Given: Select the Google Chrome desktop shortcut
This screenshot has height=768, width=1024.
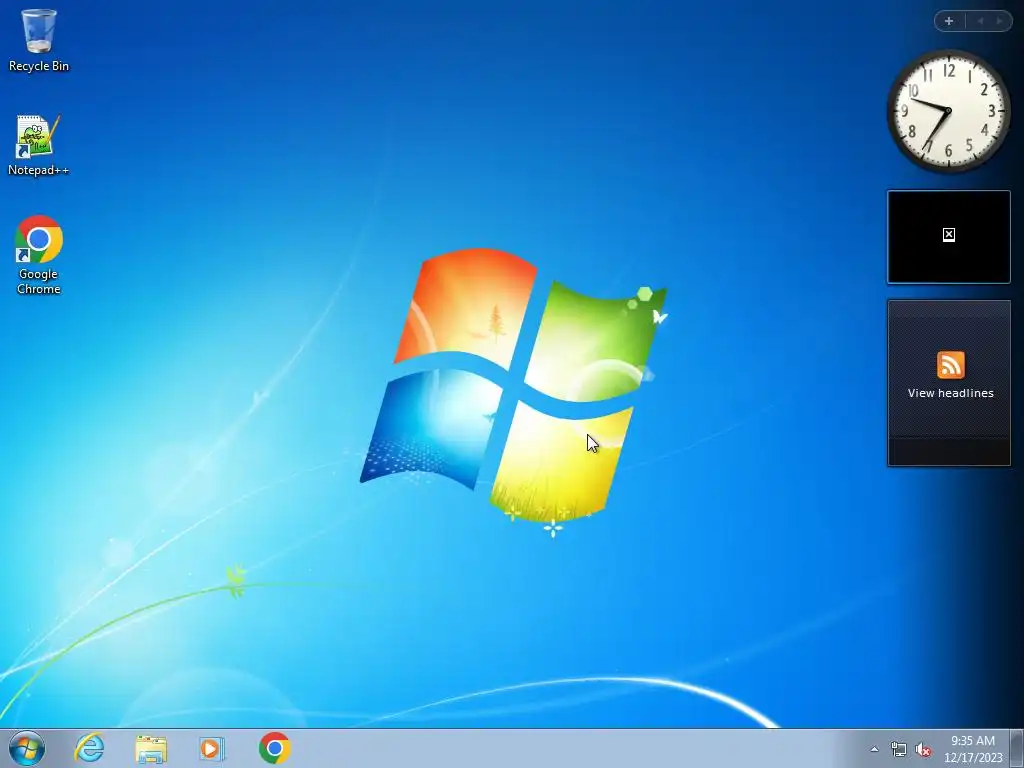Looking at the screenshot, I should coord(39,255).
